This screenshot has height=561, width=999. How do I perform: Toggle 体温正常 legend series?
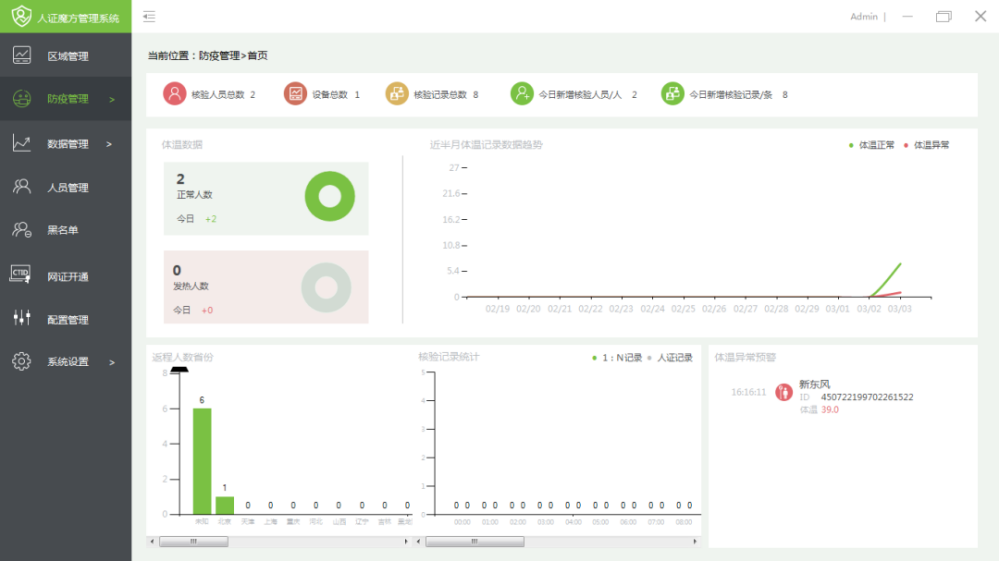point(872,145)
